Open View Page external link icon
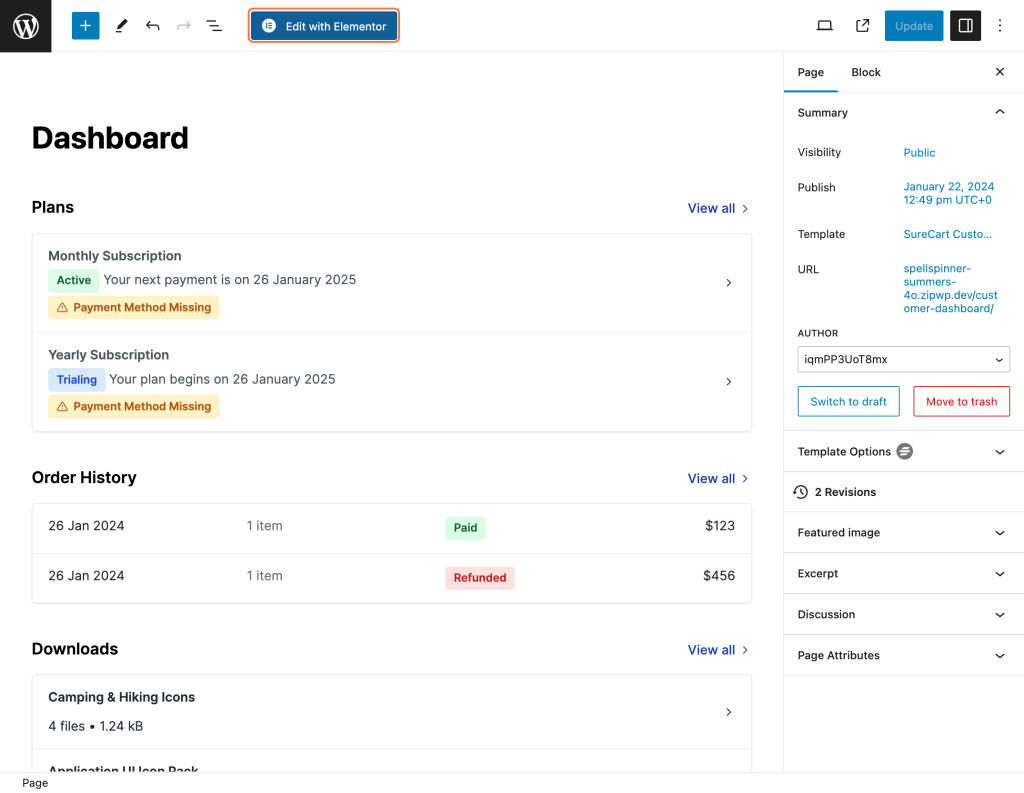This screenshot has height=793, width=1024. point(862,26)
